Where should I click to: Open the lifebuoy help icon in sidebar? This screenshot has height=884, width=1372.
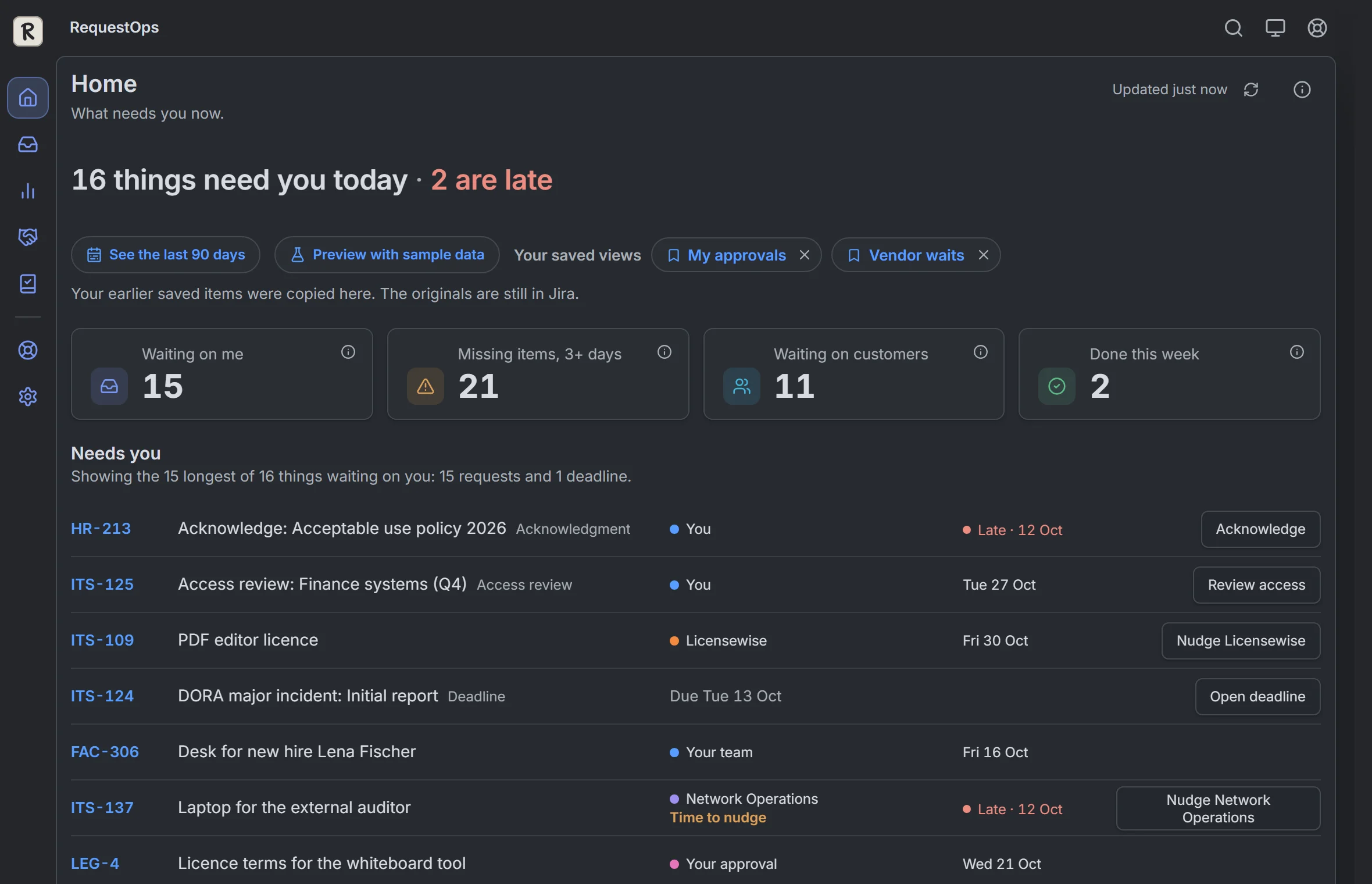(x=28, y=350)
